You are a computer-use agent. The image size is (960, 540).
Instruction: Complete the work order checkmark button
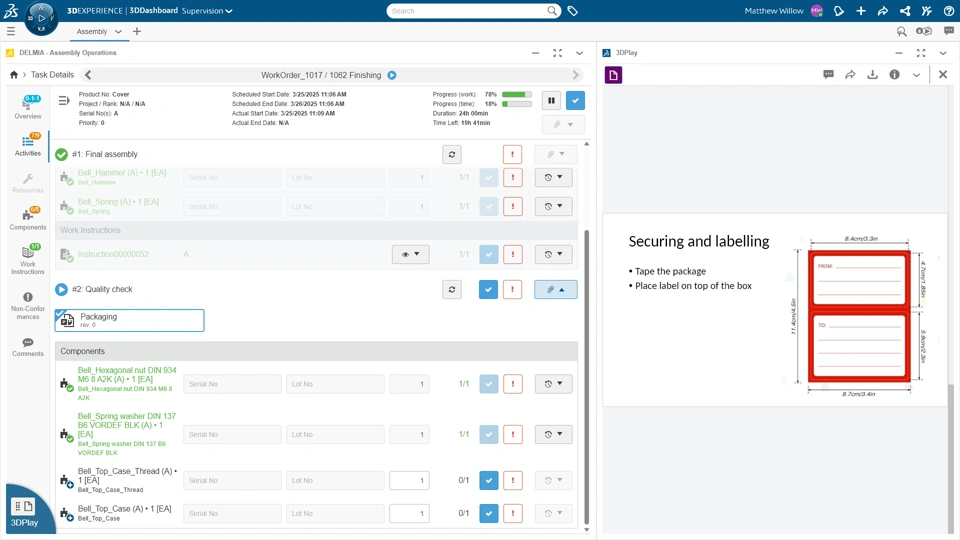pos(575,100)
